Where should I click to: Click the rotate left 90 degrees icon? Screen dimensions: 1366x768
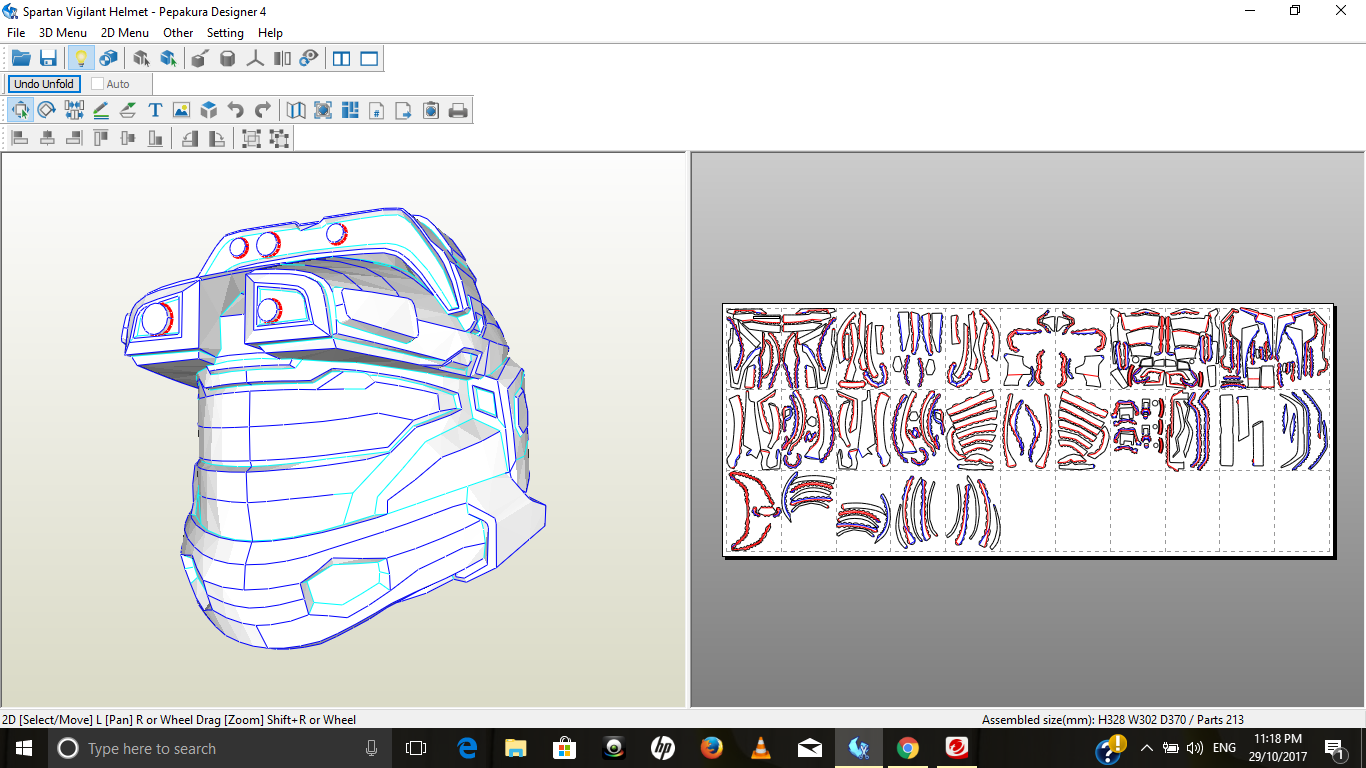click(x=189, y=138)
